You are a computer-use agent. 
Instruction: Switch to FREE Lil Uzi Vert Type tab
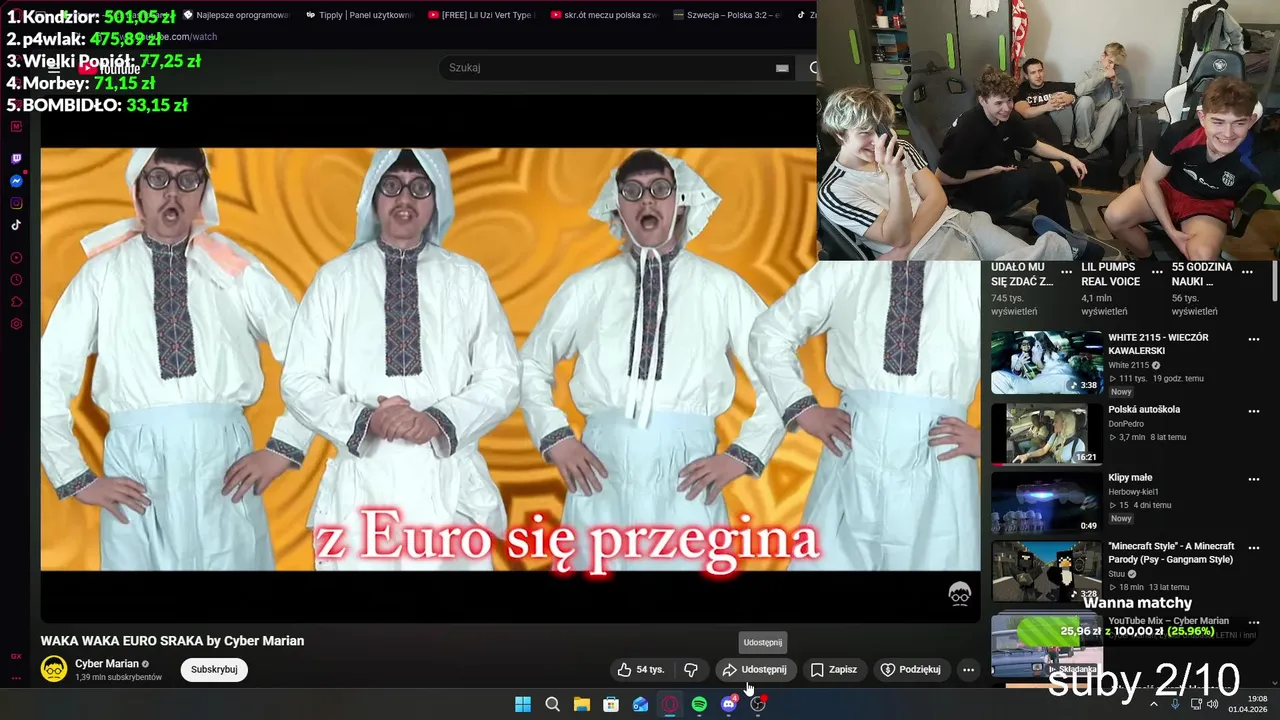[480, 15]
